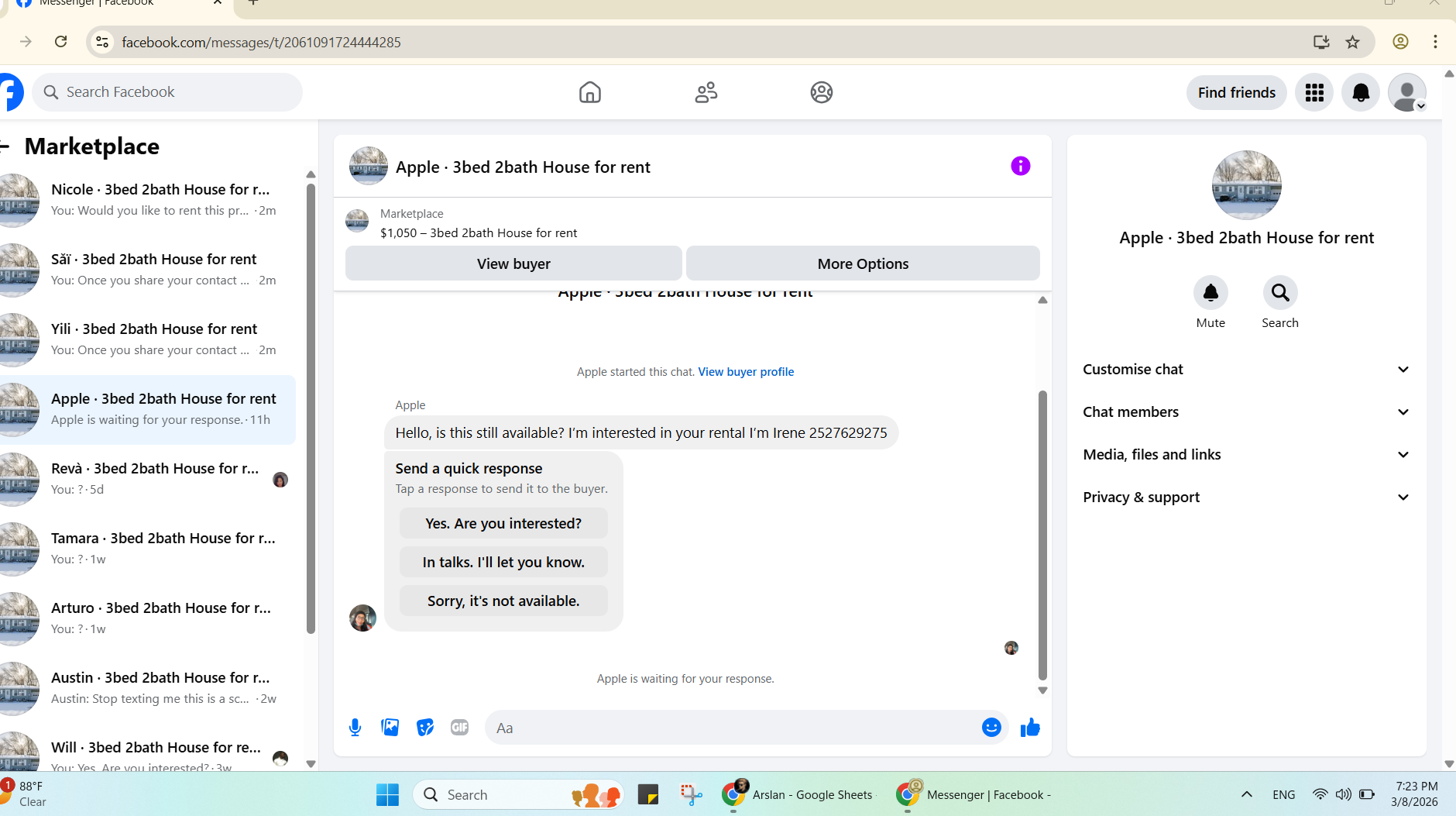Image resolution: width=1456 pixels, height=816 pixels.
Task: Choose a sticker icon
Action: tap(424, 728)
